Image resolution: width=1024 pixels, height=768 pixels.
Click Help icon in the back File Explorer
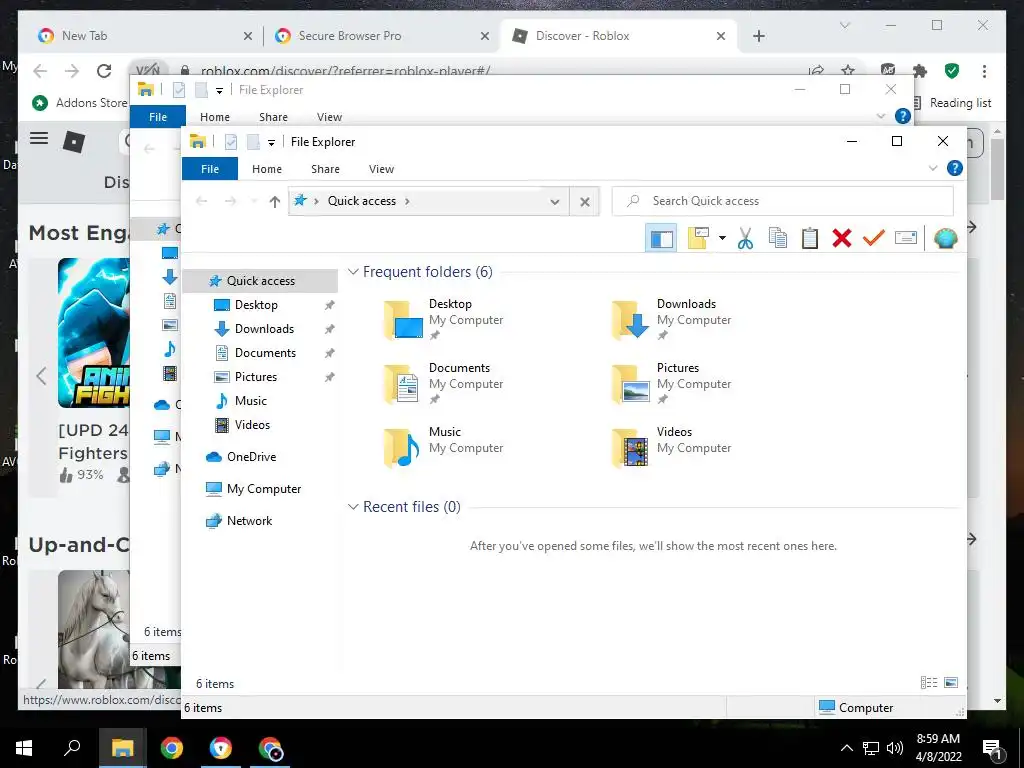[x=903, y=116]
